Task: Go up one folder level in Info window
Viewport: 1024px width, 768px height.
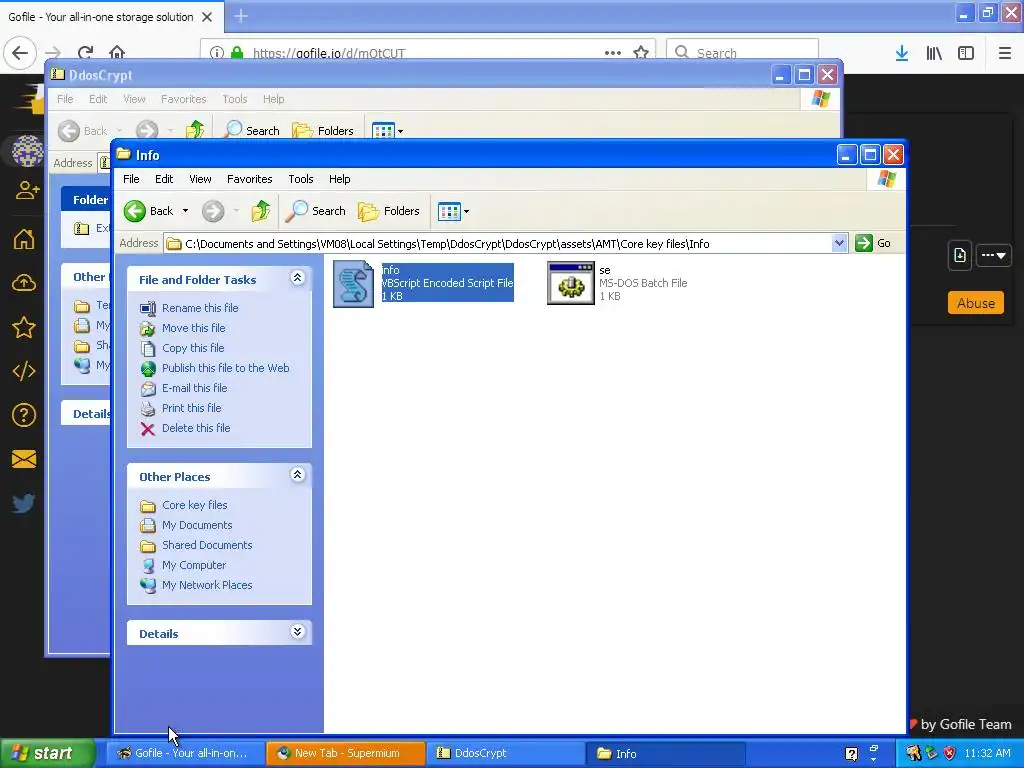Action: [261, 211]
